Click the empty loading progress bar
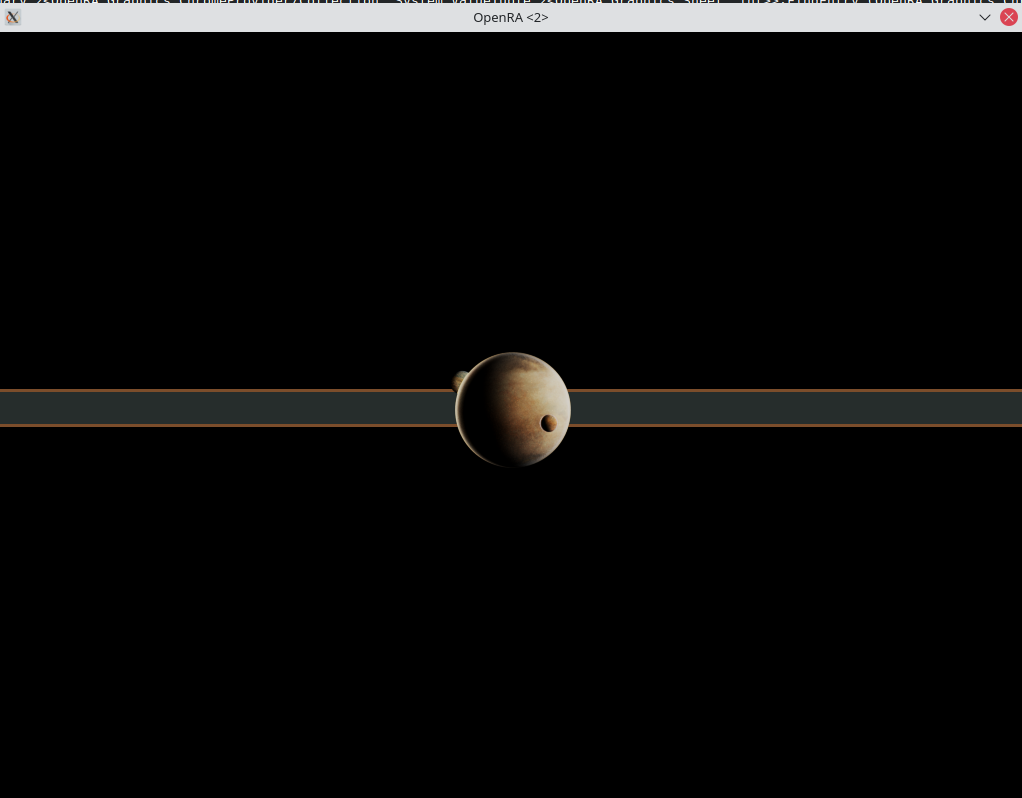Screen dimensions: 1022x798 (250, 408)
